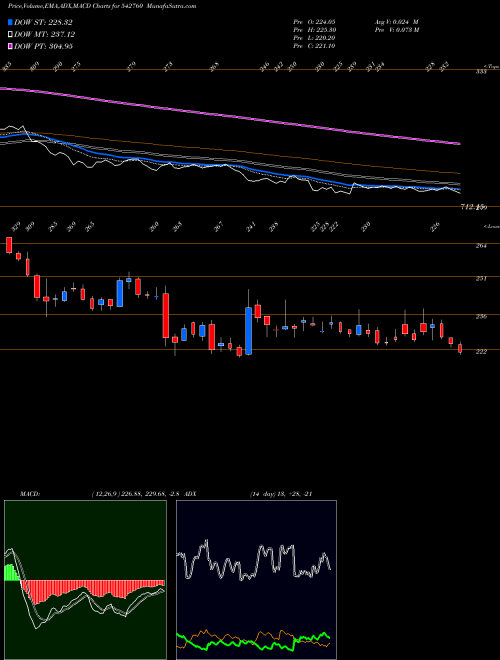Click the magenta long-term EMA line
The width and height of the screenshot is (500, 660).
230,115
